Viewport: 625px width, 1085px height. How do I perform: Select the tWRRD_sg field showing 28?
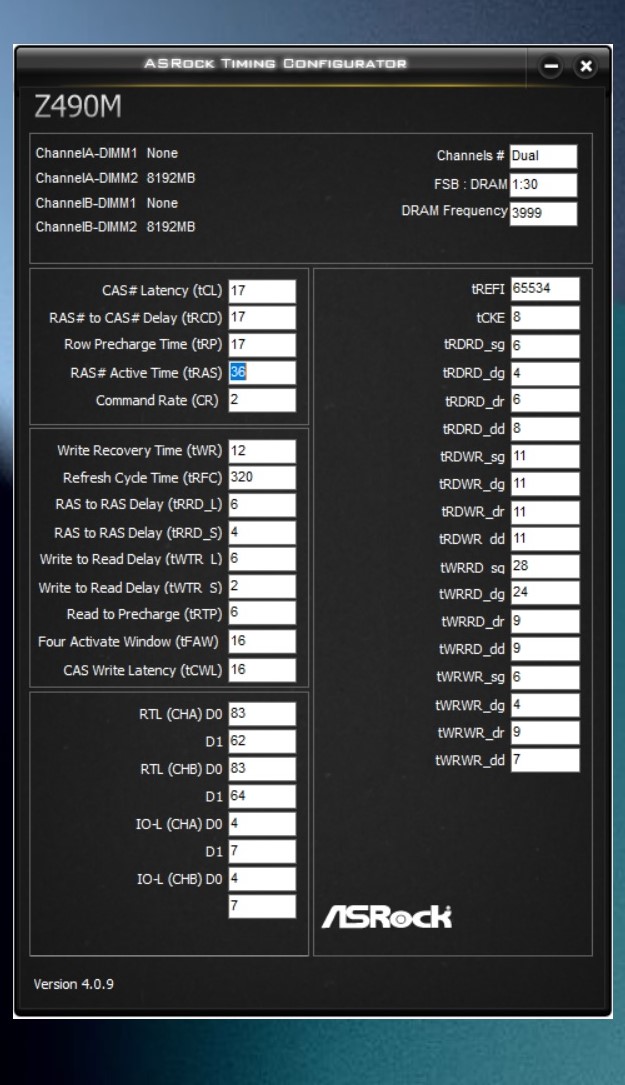(545, 567)
